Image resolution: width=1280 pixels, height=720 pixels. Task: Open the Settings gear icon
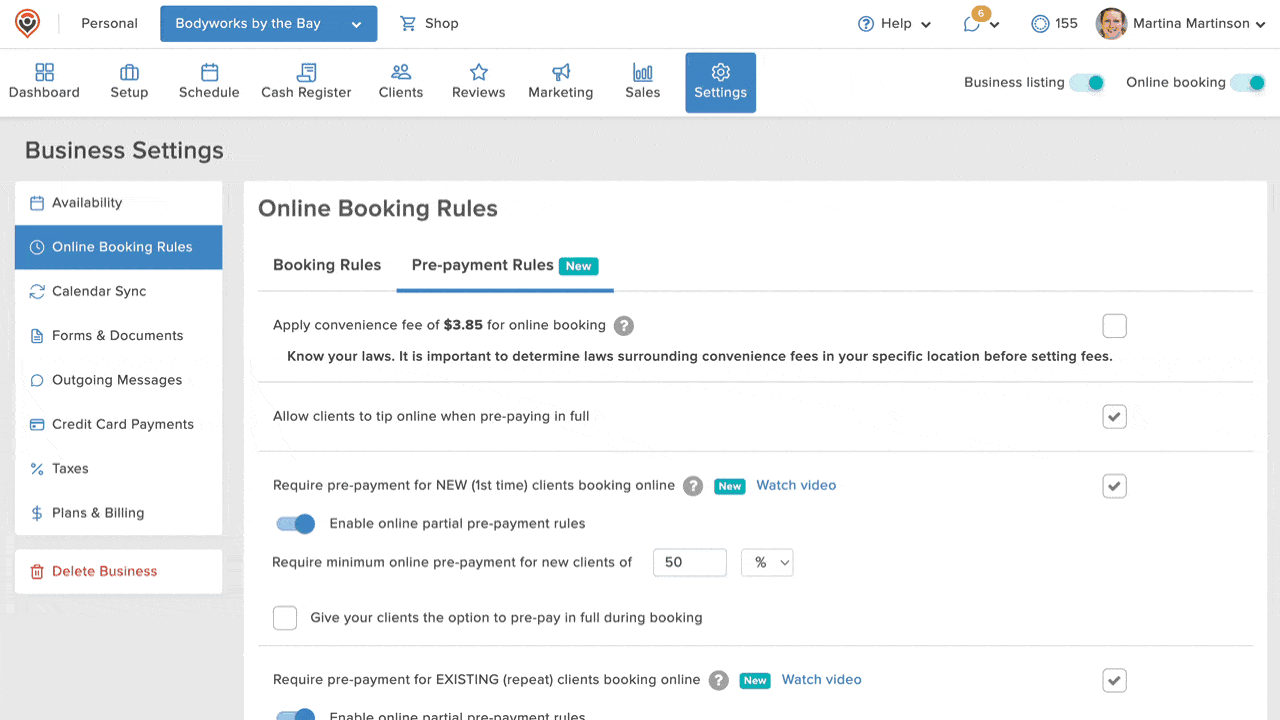[721, 72]
